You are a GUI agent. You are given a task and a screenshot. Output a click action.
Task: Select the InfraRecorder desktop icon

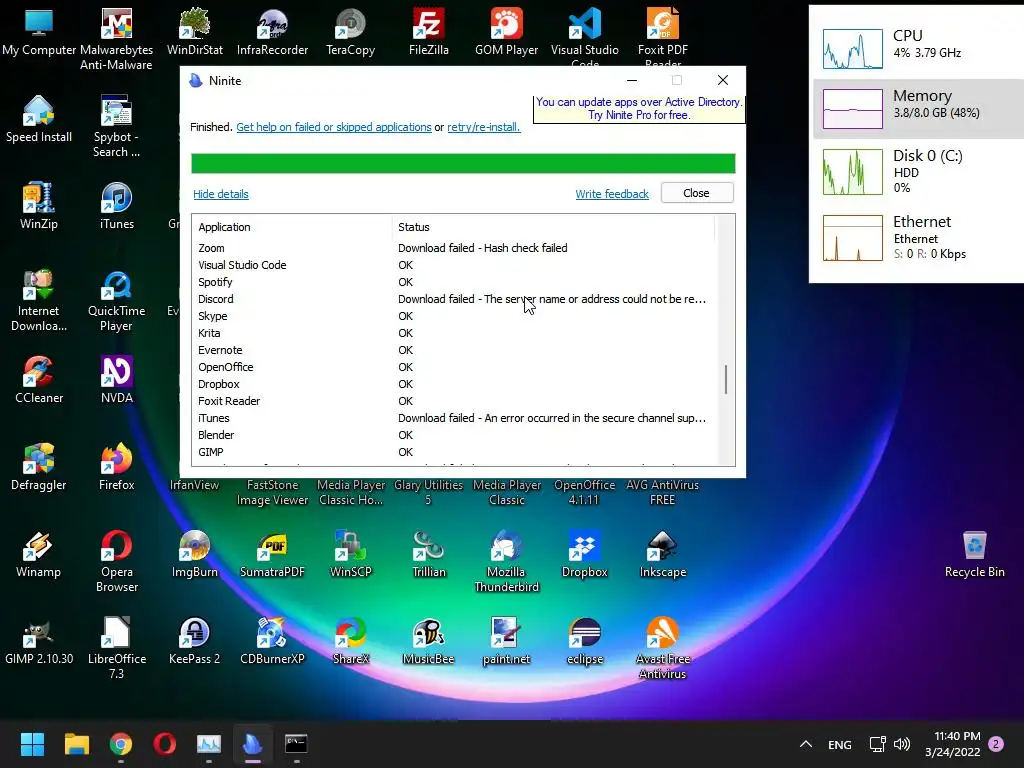[x=272, y=32]
